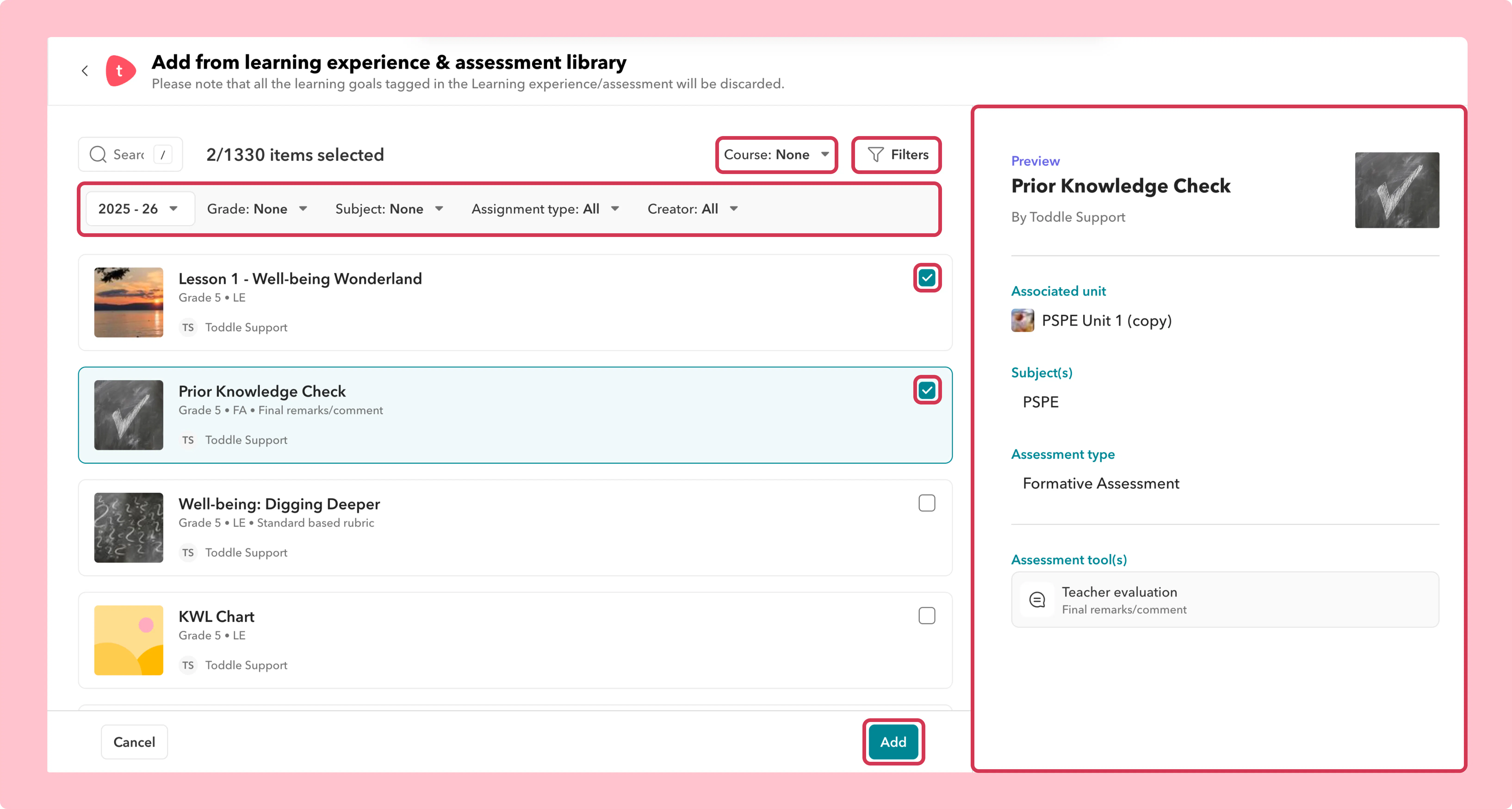Open the sunset thumbnail for Lesson 1
This screenshot has height=809, width=1512.
coord(129,302)
